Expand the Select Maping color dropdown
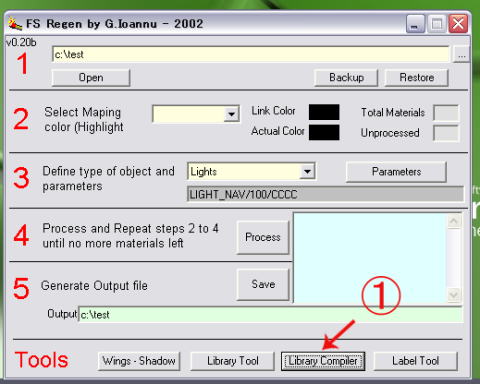The height and width of the screenshot is (384, 480). coord(231,114)
